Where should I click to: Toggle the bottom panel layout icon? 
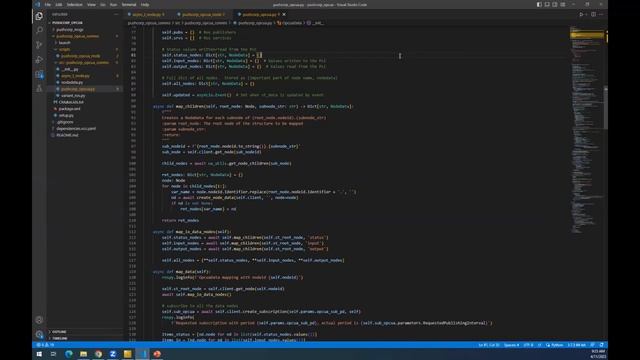click(x=547, y=4)
